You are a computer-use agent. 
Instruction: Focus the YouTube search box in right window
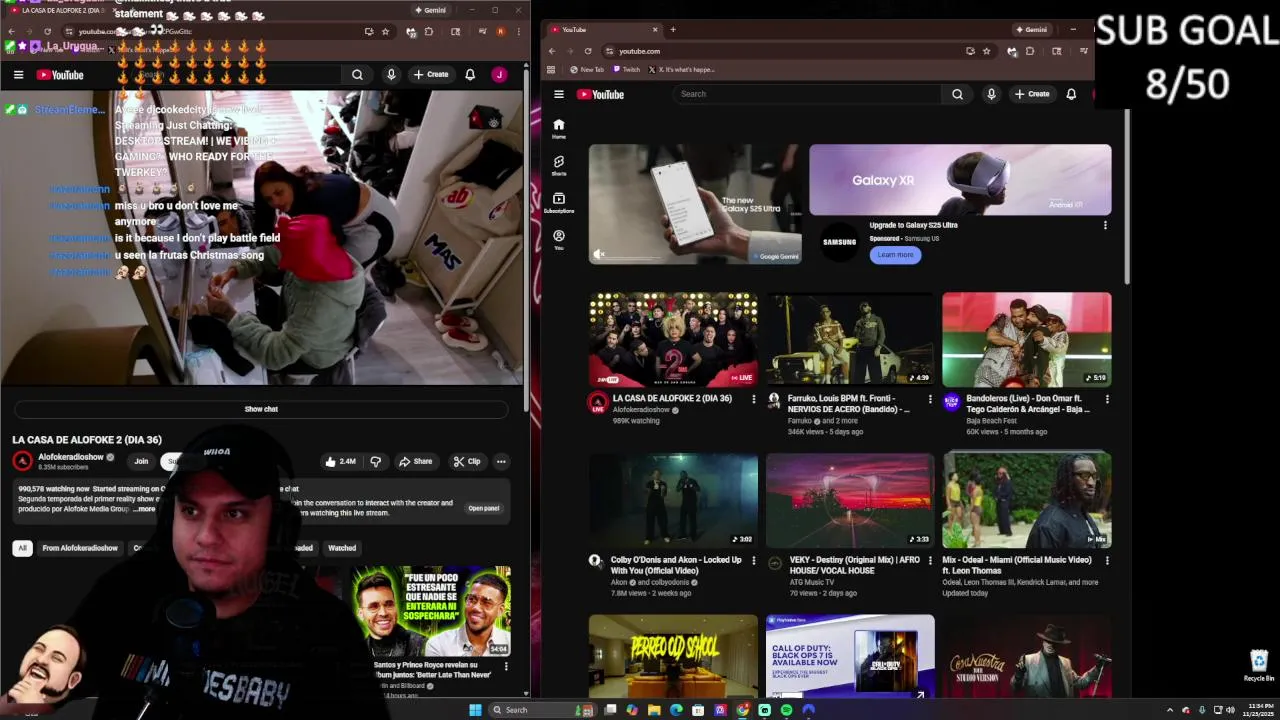tap(807, 94)
